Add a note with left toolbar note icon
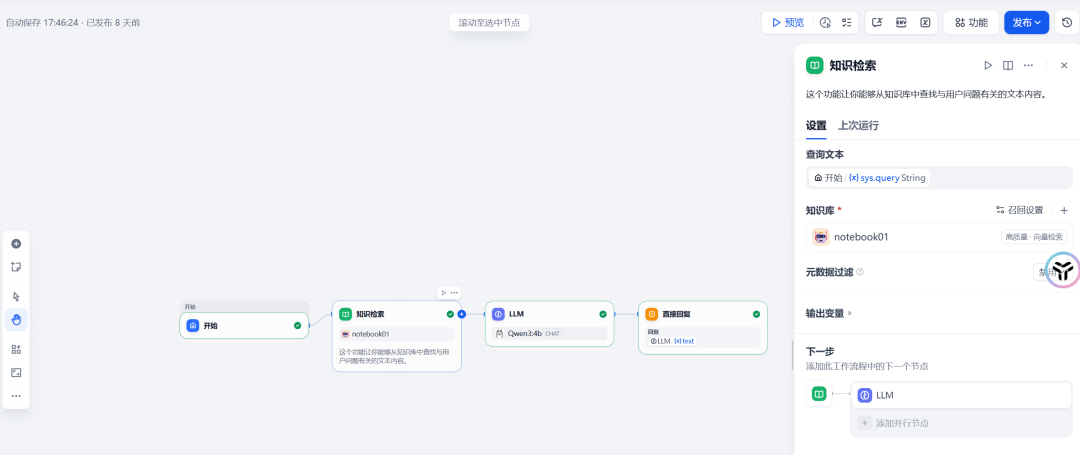The image size is (1080, 455). [x=16, y=267]
